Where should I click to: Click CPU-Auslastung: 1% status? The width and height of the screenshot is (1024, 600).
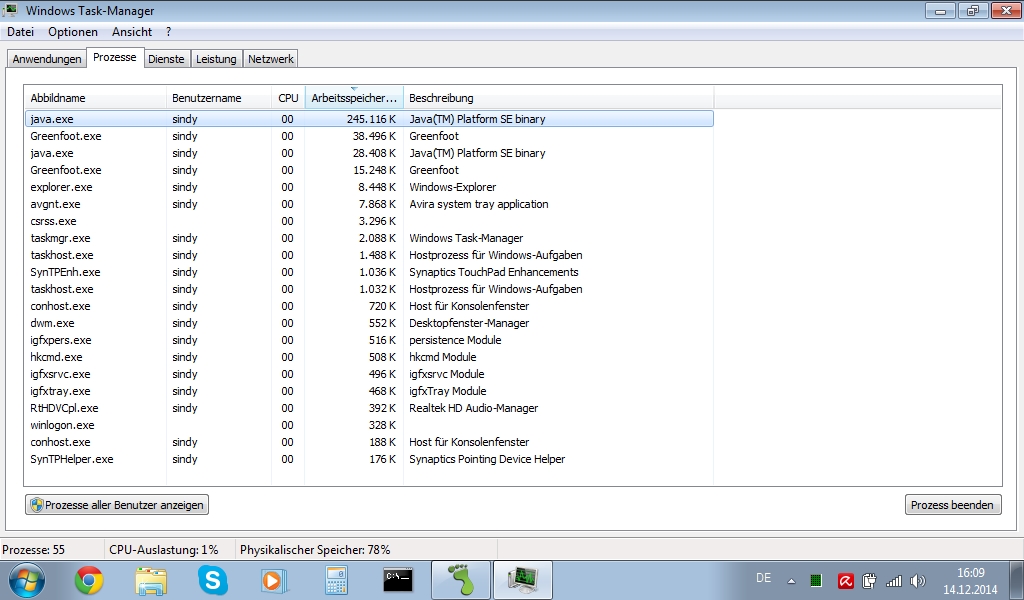pyautogui.click(x=164, y=550)
